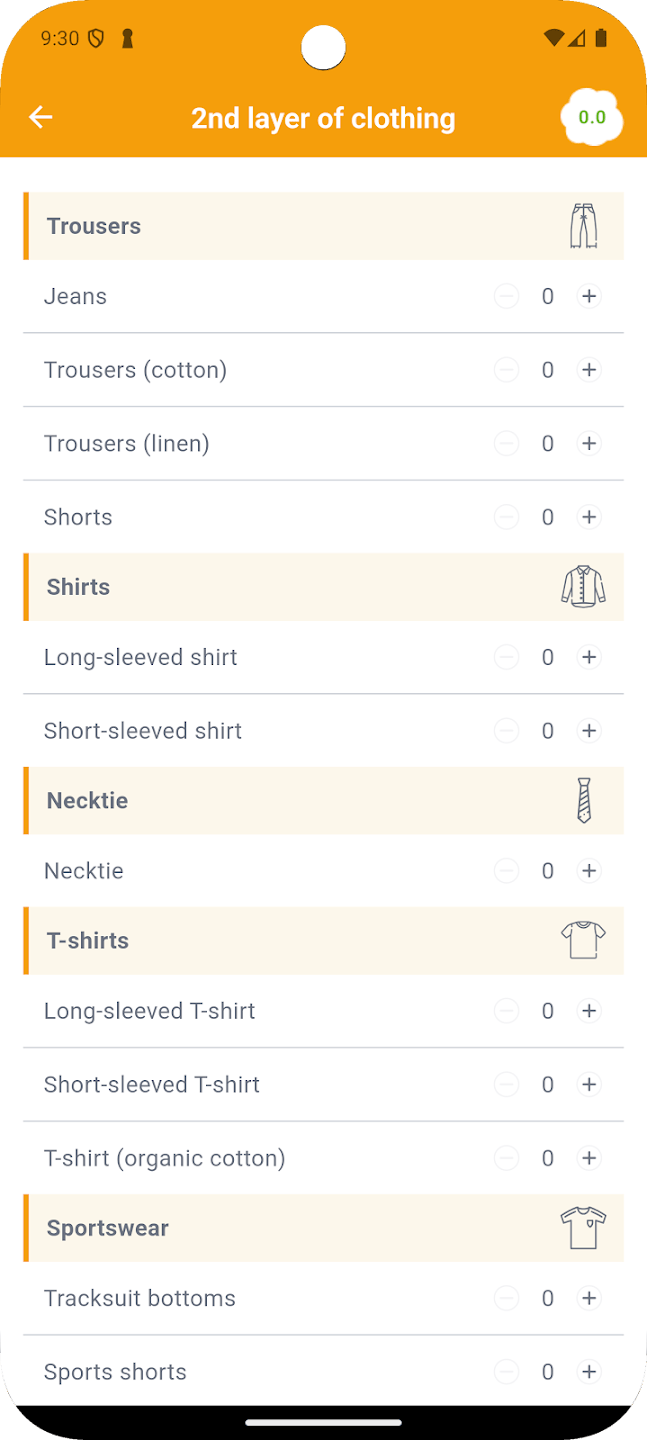Tap the back arrow in the toolbar

(x=40, y=117)
